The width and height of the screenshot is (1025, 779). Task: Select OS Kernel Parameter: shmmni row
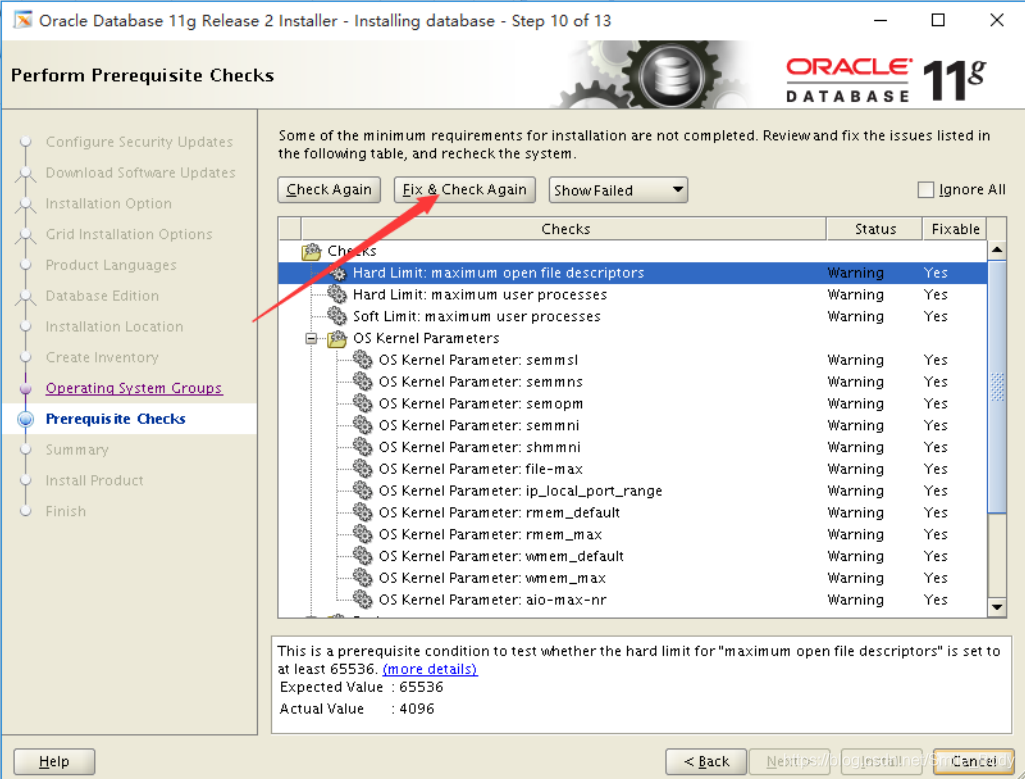pyautogui.click(x=633, y=447)
